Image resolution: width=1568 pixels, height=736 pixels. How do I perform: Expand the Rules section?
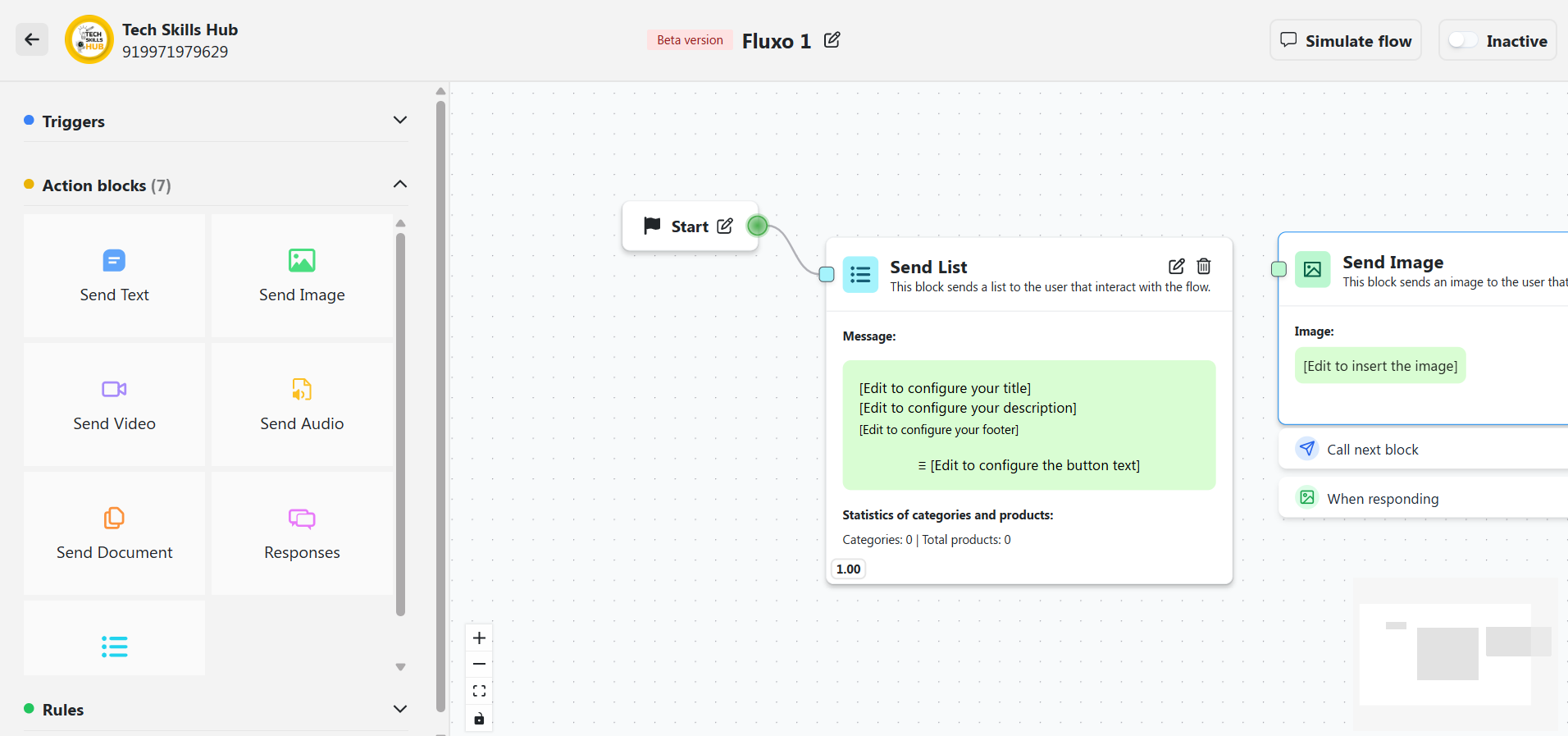pos(399,709)
